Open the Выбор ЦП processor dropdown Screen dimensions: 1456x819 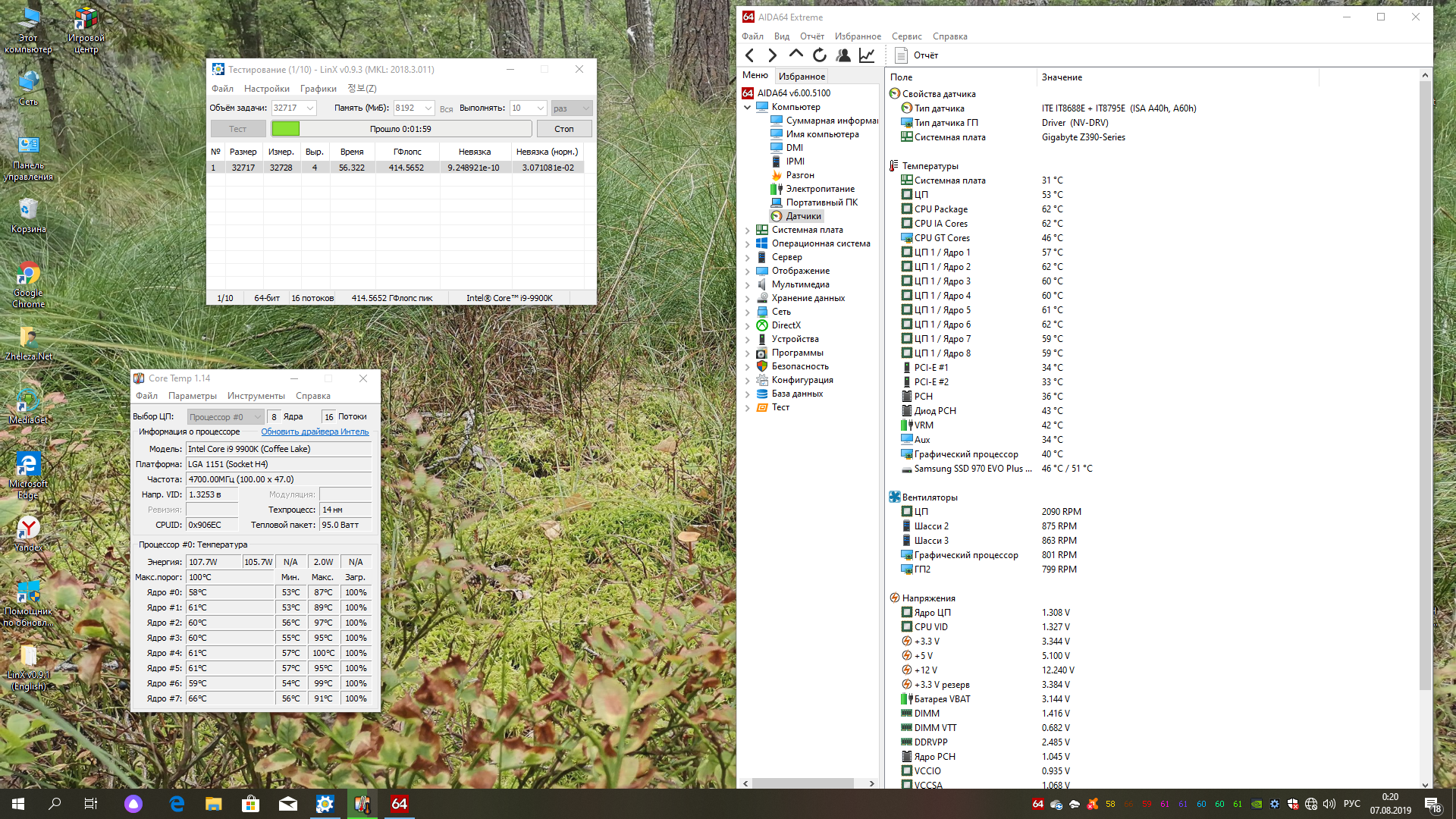(x=225, y=417)
